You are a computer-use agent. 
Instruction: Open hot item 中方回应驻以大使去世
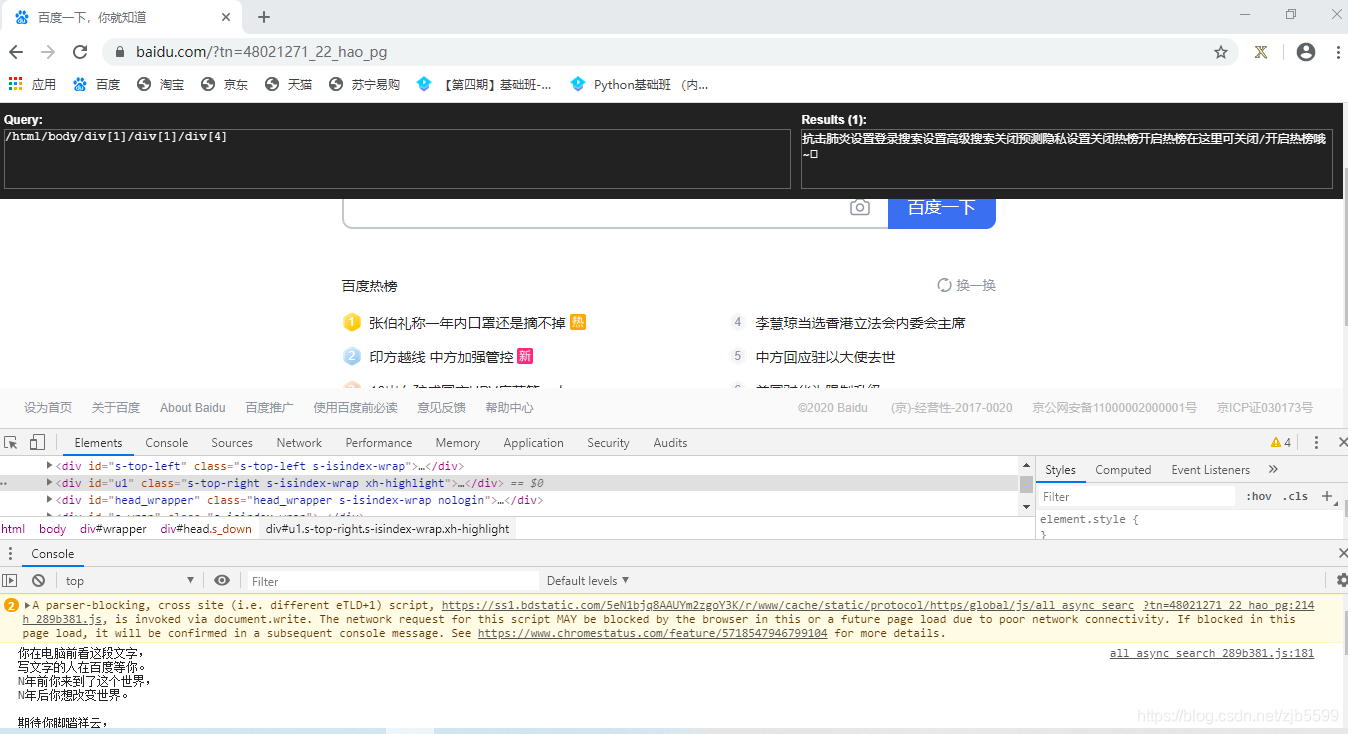pos(826,357)
